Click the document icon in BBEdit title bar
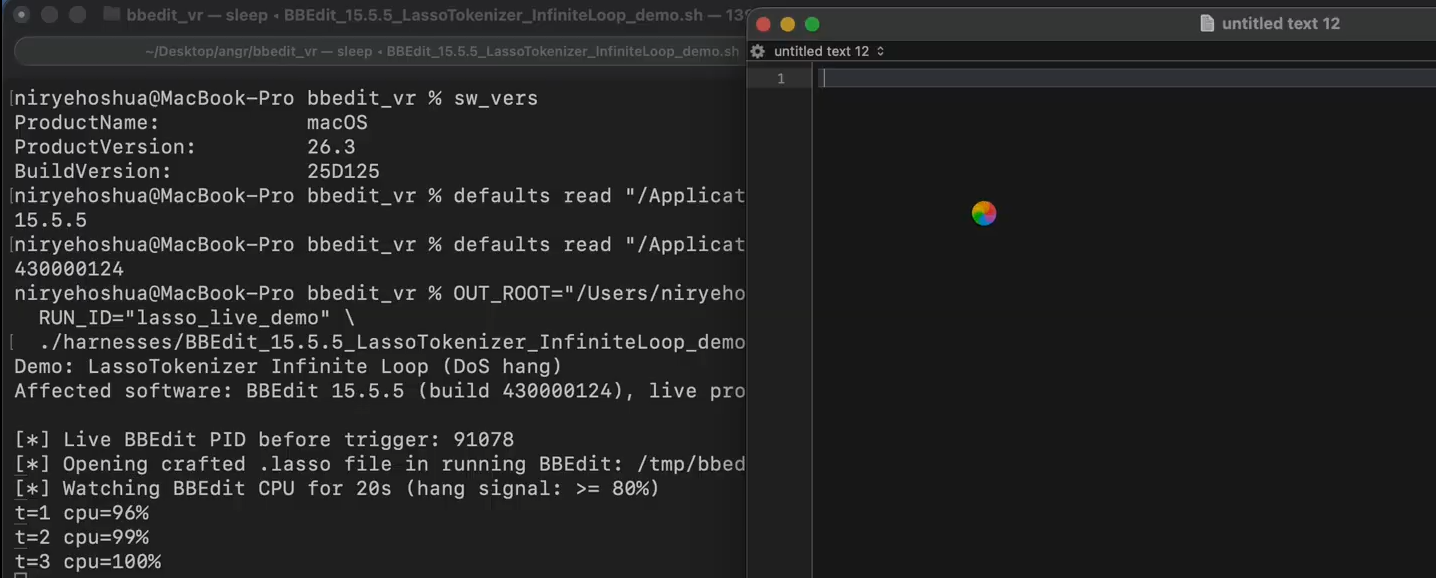The width and height of the screenshot is (1436, 578). (x=1207, y=23)
